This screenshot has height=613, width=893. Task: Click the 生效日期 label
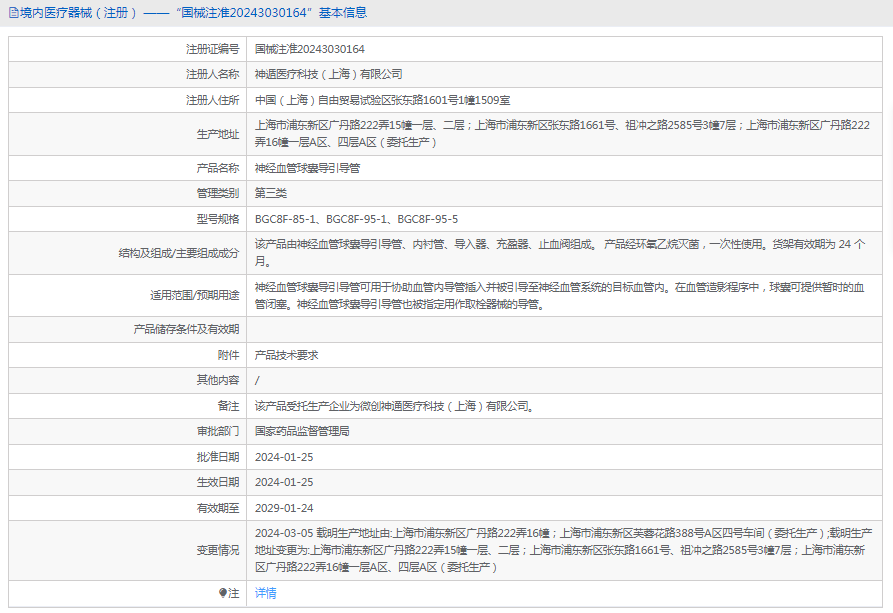pyautogui.click(x=218, y=482)
